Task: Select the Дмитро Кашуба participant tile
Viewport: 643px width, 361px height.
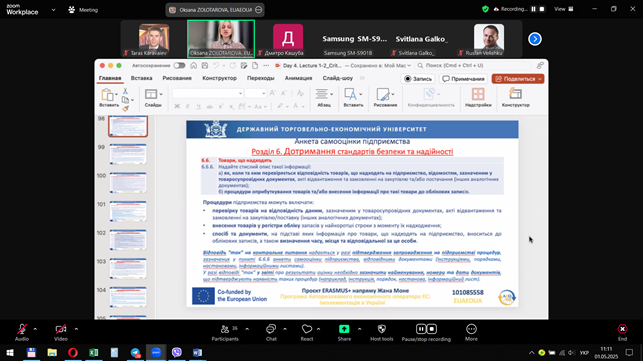Action: 288,39
